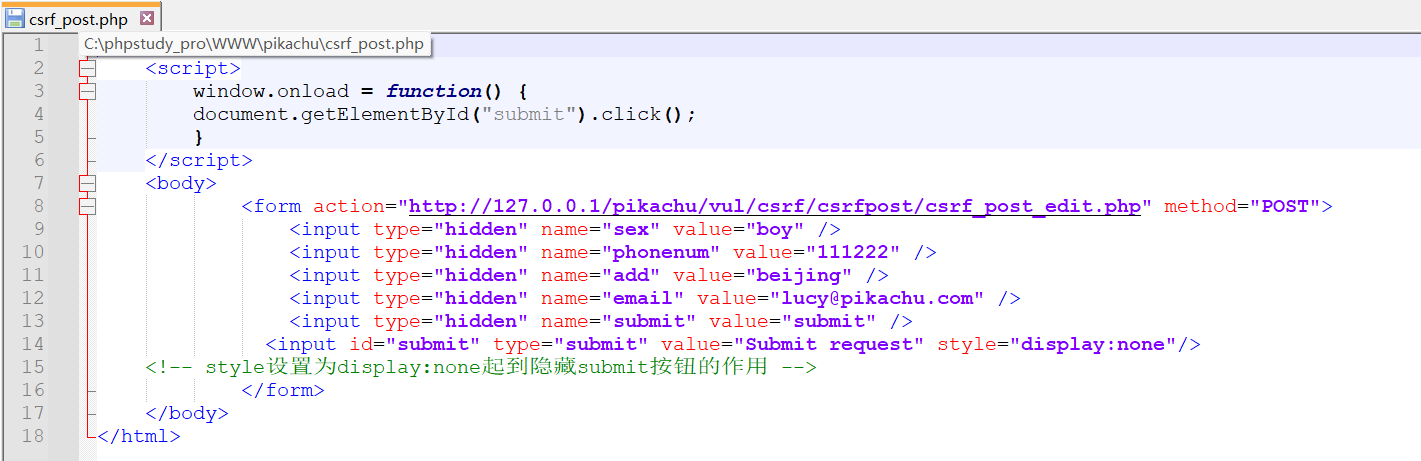Click the text "window.onload"

[x=271, y=91]
